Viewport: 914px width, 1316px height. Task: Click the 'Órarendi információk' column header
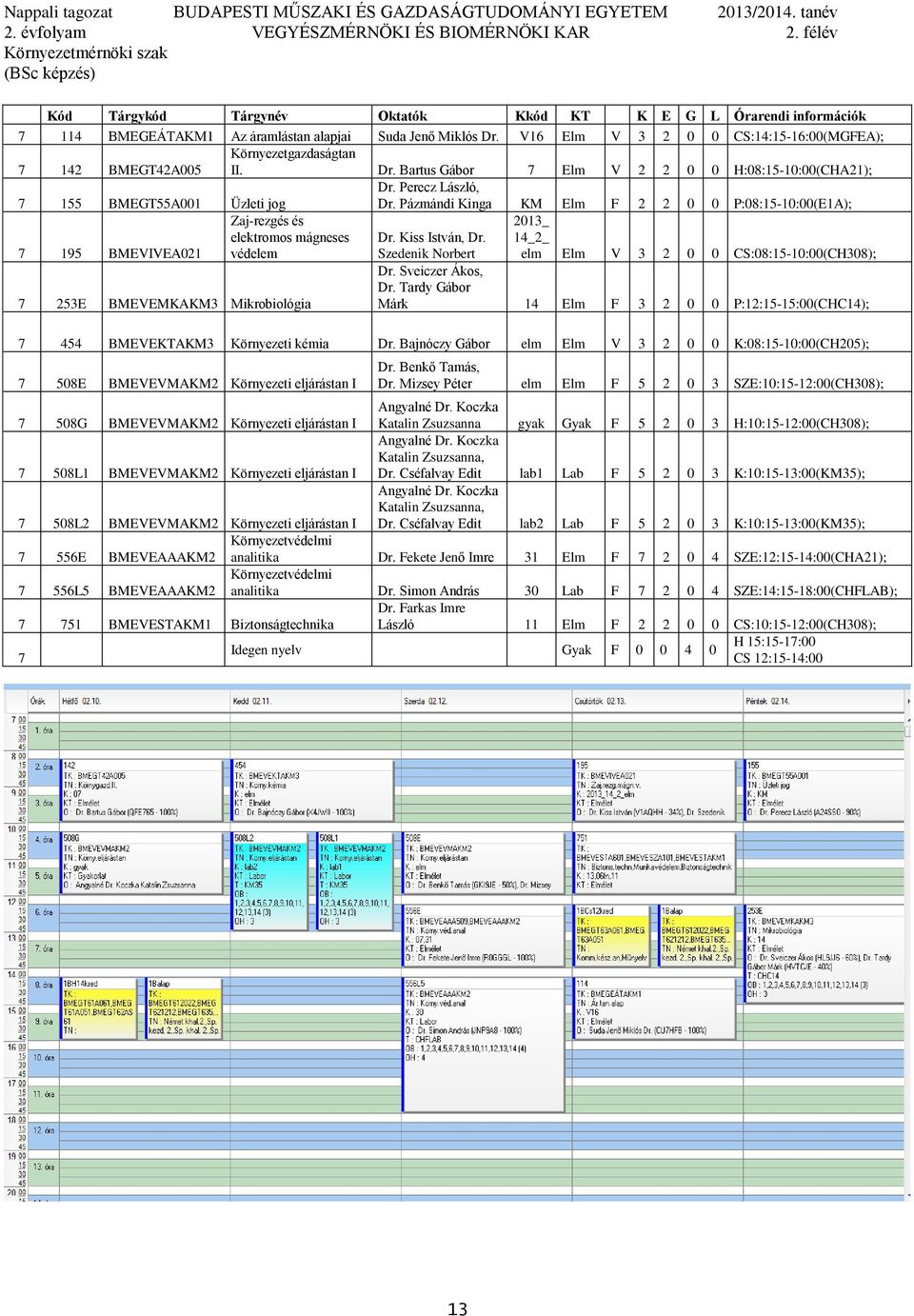[x=800, y=116]
